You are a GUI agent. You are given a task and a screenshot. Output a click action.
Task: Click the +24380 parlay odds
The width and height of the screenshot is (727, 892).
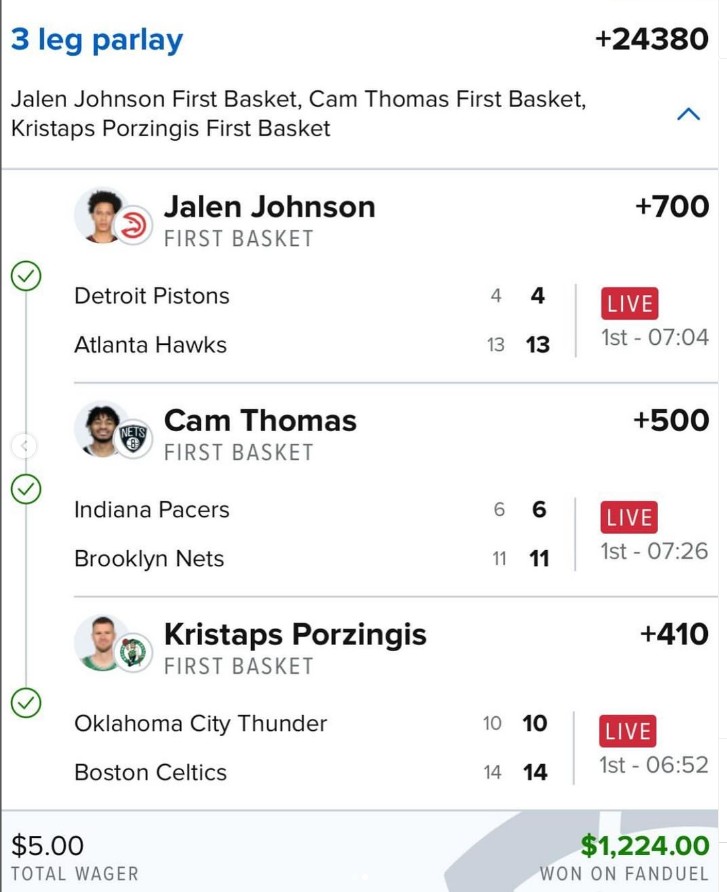(x=650, y=40)
